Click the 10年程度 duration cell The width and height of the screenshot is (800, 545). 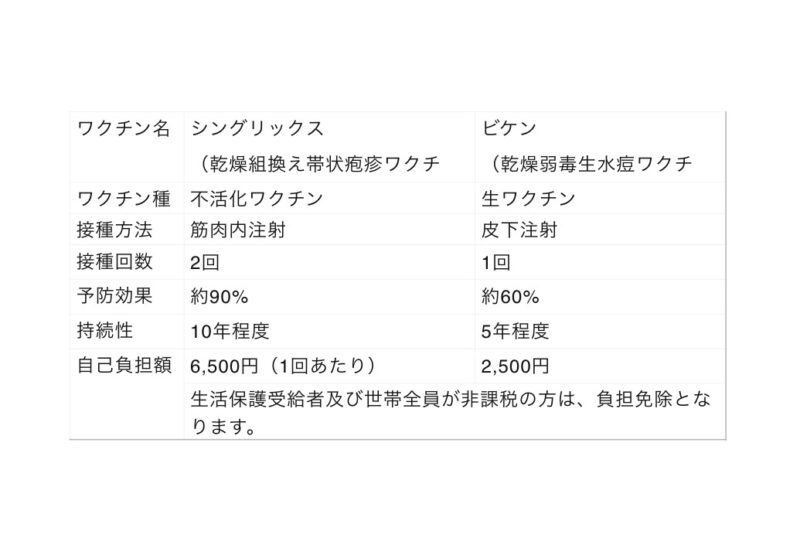pos(230,331)
